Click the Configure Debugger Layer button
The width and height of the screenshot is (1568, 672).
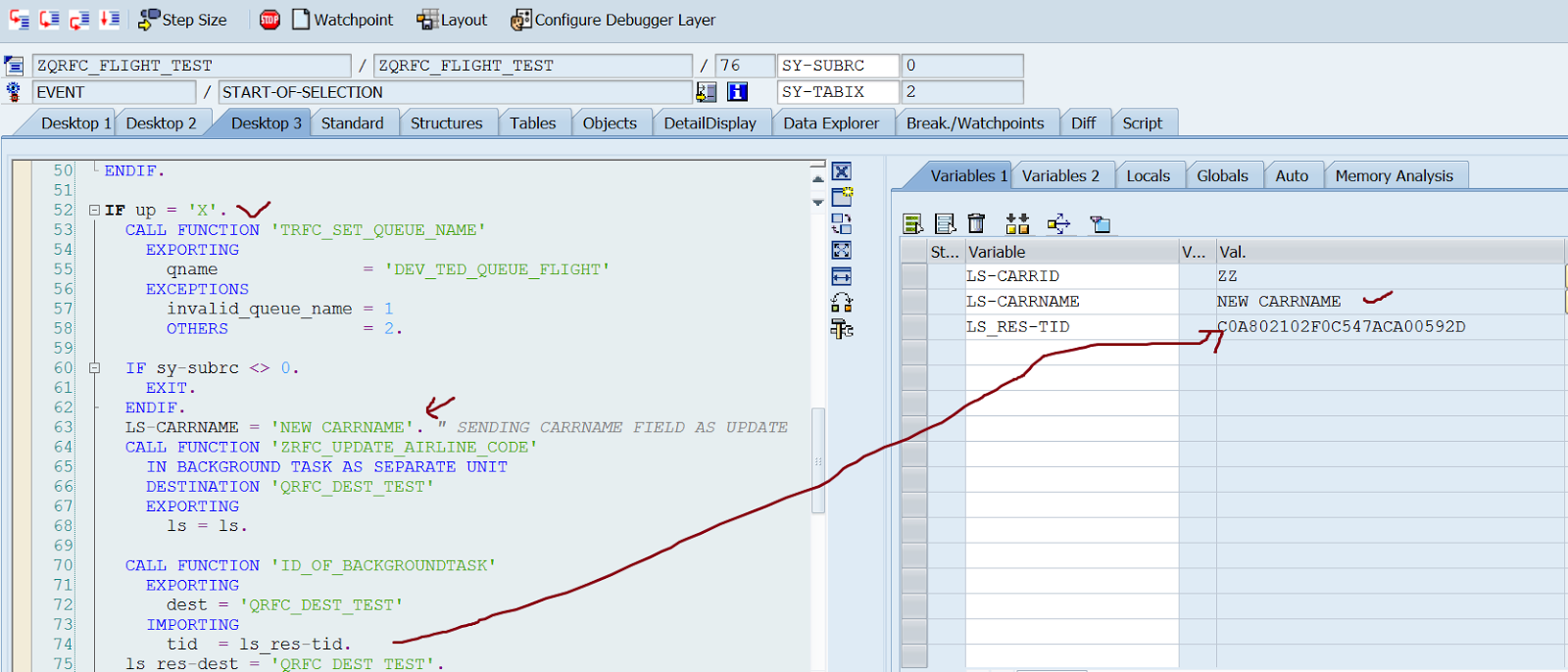[613, 20]
